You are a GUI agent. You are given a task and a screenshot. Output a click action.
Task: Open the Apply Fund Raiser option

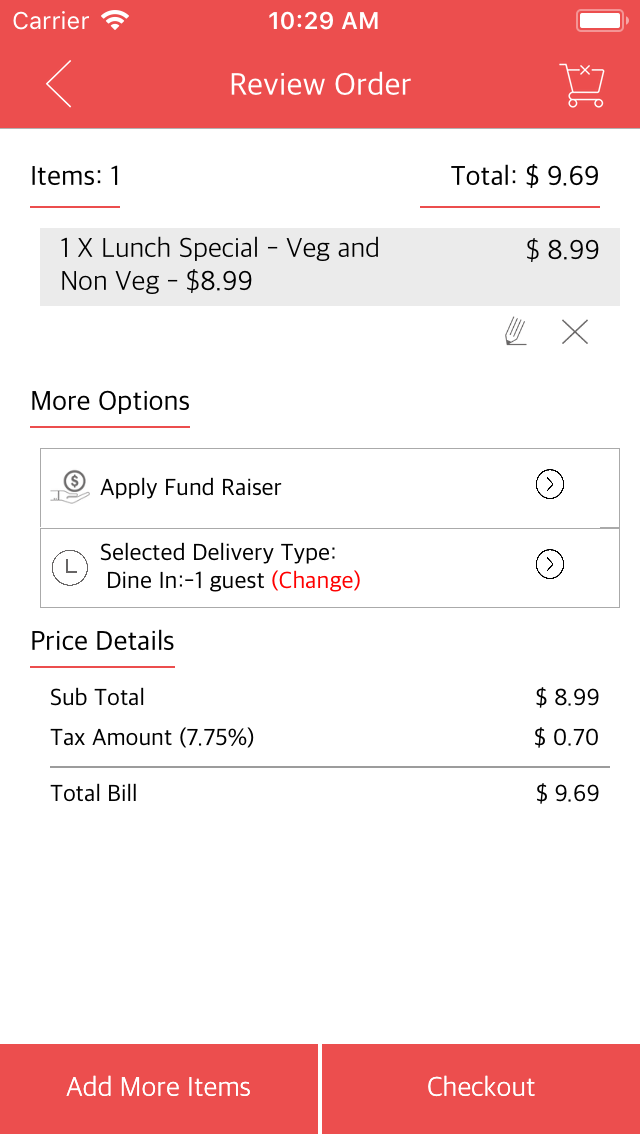[x=191, y=488]
